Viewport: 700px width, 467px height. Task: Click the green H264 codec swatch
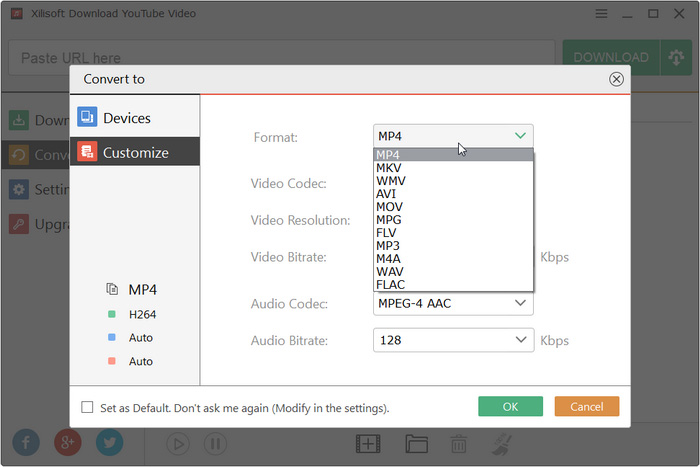pos(112,314)
